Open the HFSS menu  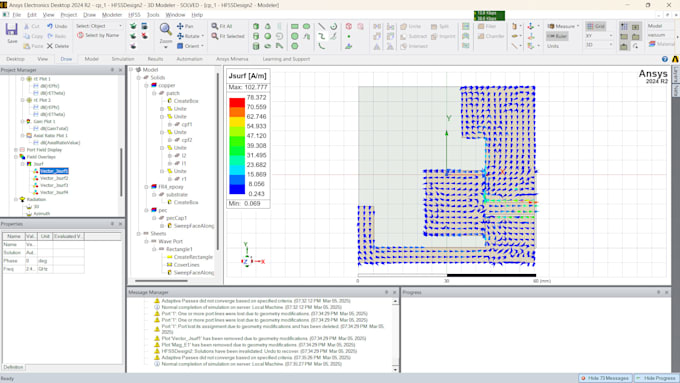click(x=134, y=15)
